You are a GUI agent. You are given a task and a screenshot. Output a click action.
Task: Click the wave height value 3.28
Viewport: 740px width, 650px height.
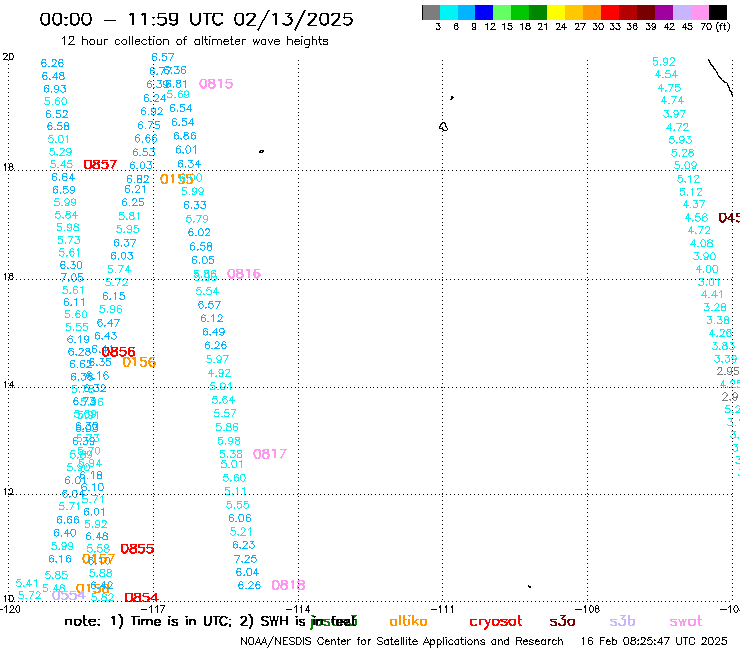pos(715,307)
